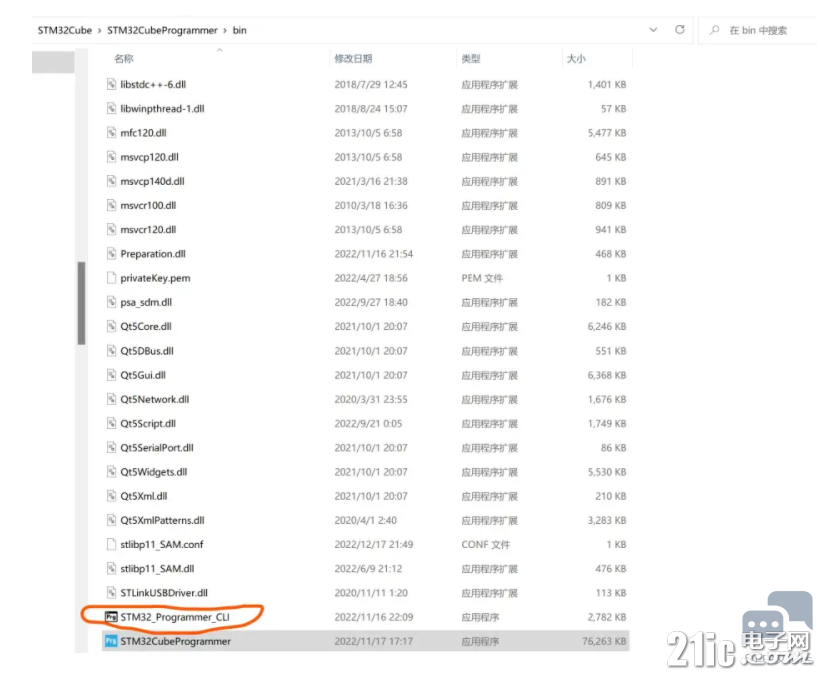Image resolution: width=821 pixels, height=674 pixels.
Task: Click the msvcp140d.dll file icon
Action: point(111,181)
